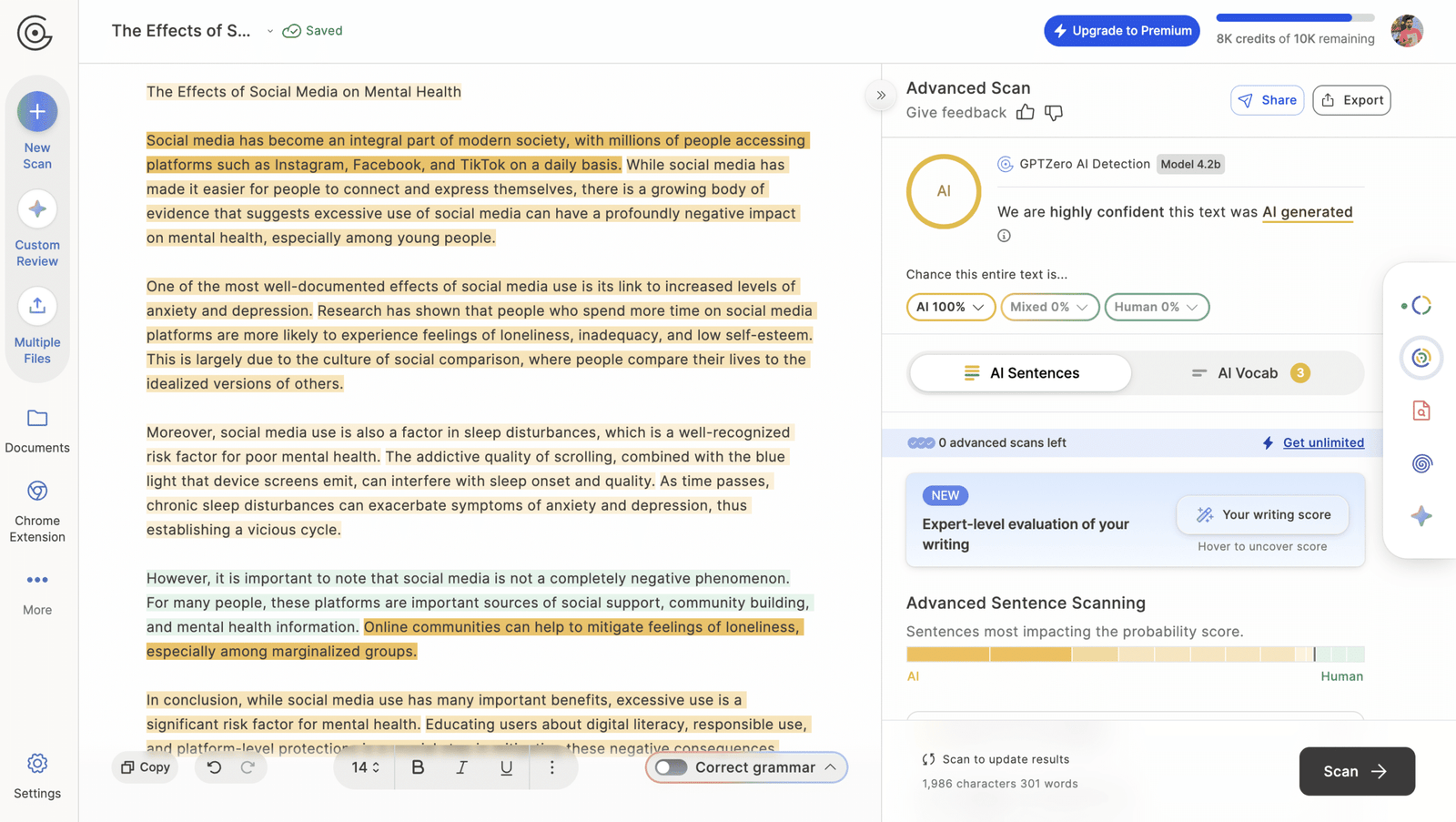Apply italic formatting with the I icon
The image size is (1456, 822).
coord(461,767)
